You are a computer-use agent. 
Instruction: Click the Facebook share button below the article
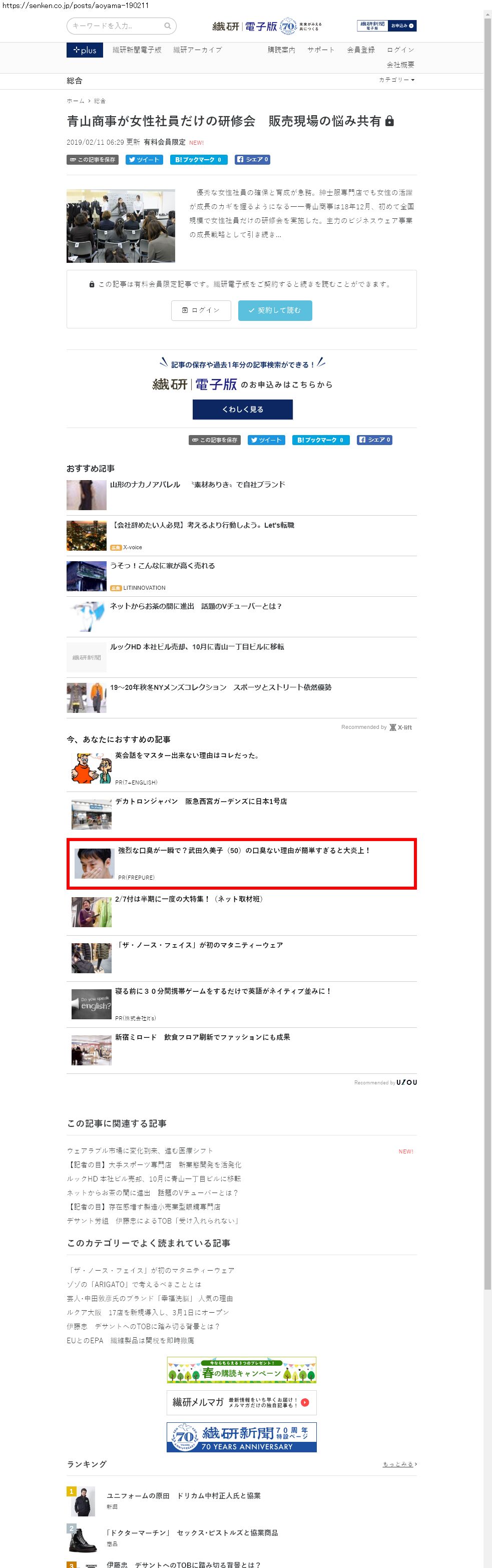click(374, 440)
